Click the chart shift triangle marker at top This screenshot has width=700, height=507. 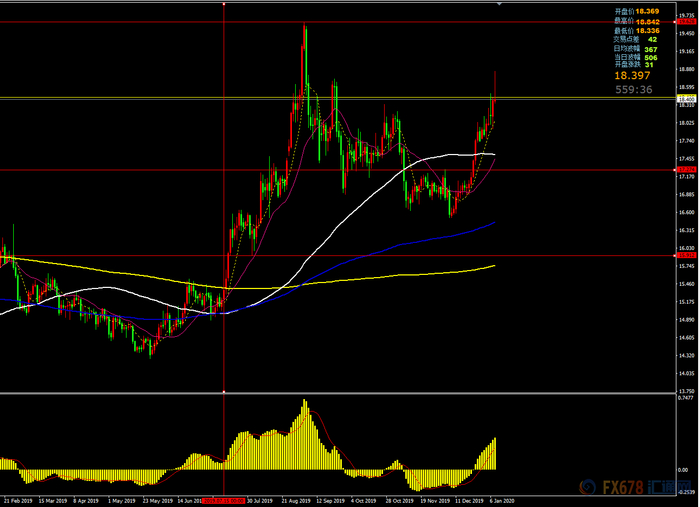(x=499, y=4)
